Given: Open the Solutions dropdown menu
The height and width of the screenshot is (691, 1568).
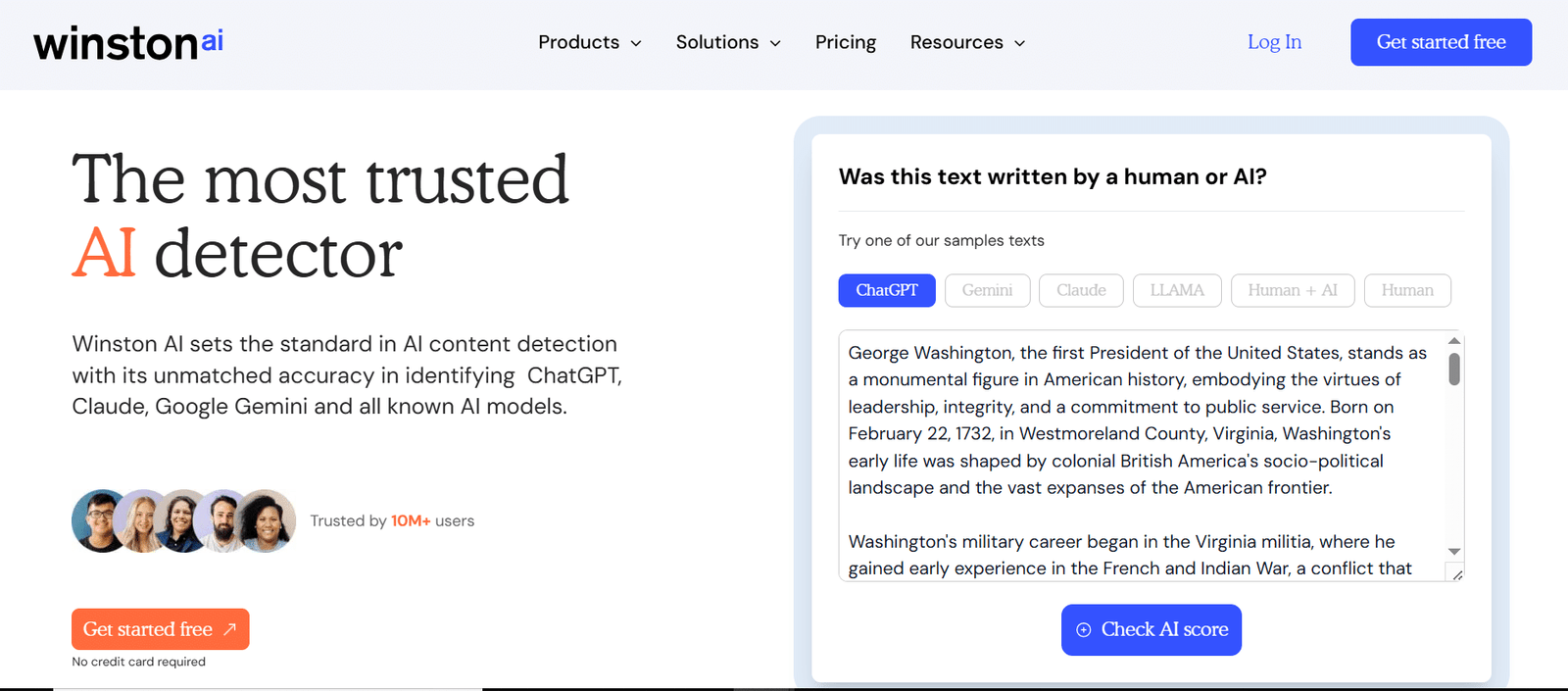Looking at the screenshot, I should click(x=728, y=42).
